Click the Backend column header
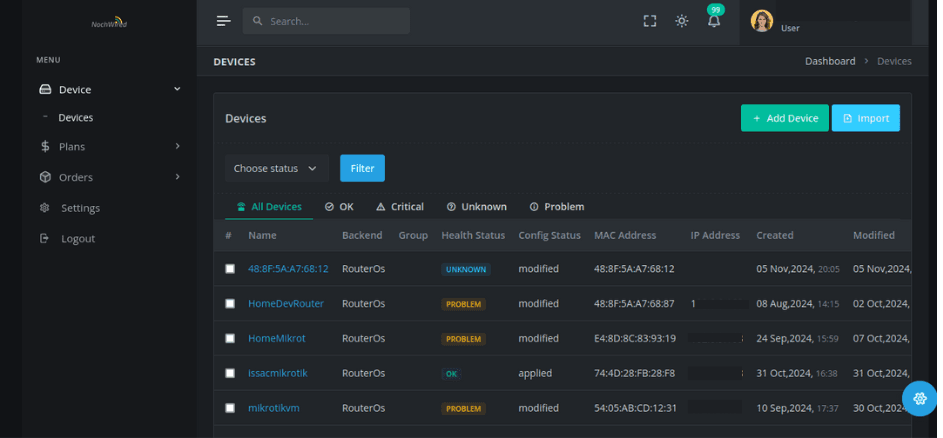943x438 pixels. (362, 235)
